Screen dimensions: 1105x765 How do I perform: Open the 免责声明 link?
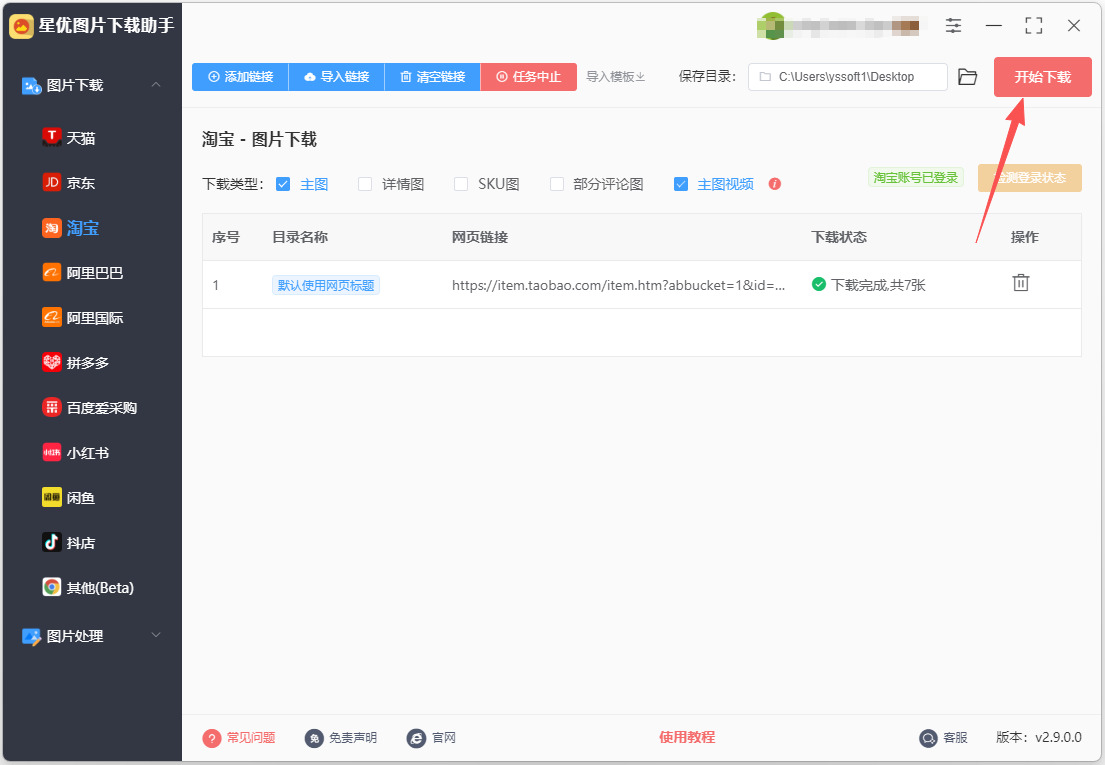point(341,738)
